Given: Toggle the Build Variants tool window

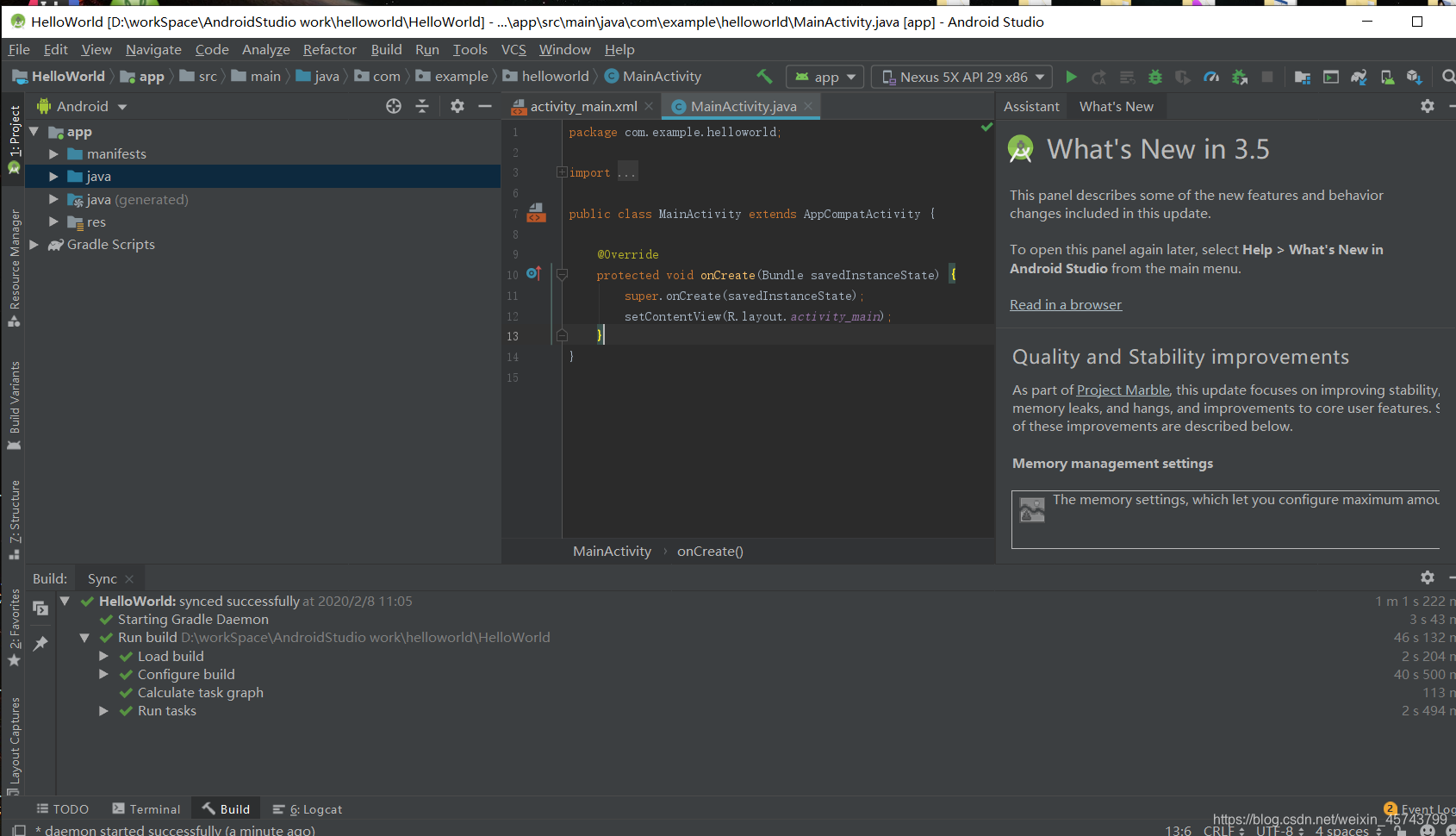Looking at the screenshot, I should click(x=14, y=406).
